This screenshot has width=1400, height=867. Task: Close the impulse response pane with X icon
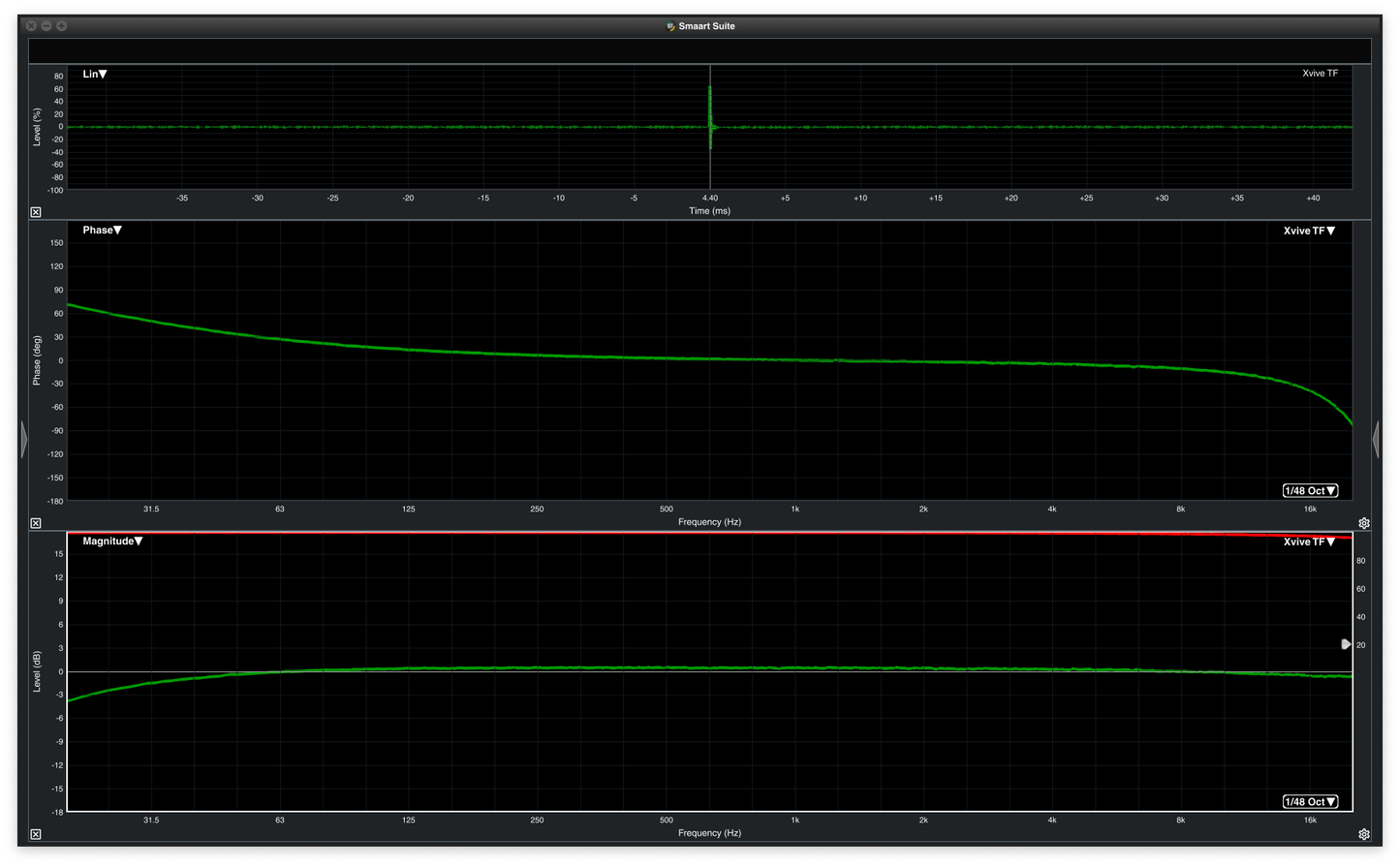[x=36, y=212]
